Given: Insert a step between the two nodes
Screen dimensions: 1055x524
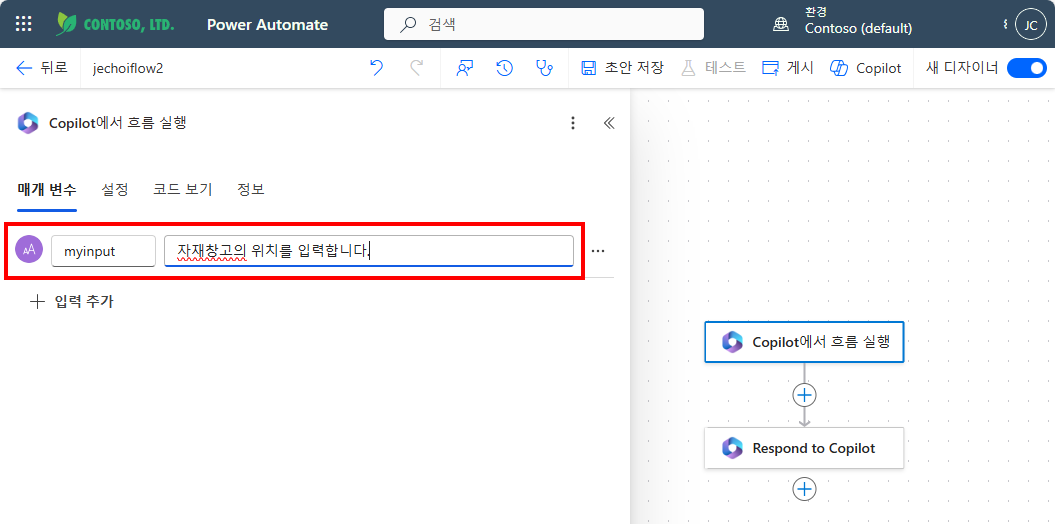Looking at the screenshot, I should pyautogui.click(x=804, y=395).
